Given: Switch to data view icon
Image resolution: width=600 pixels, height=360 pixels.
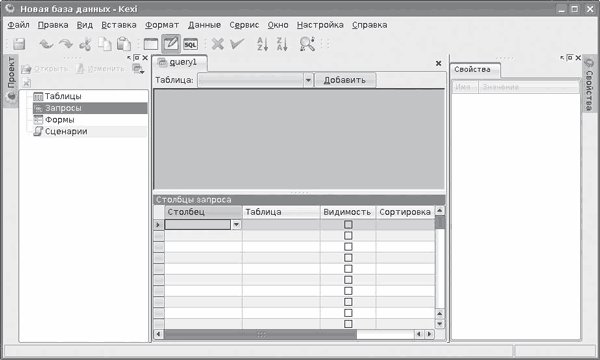Looking at the screenshot, I should [151, 44].
